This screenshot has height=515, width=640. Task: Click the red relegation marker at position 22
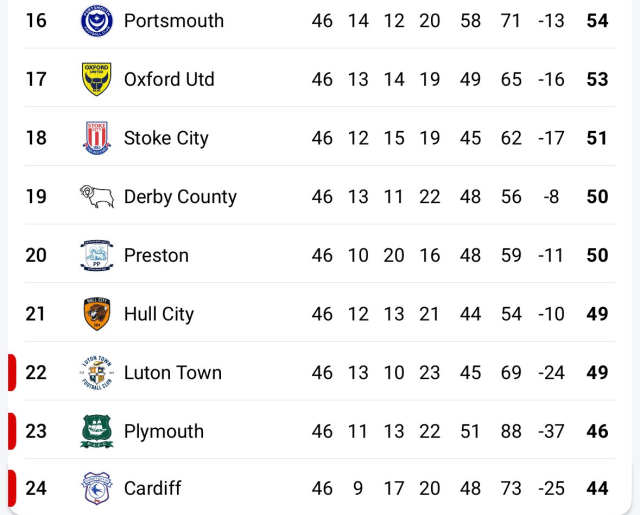point(11,373)
